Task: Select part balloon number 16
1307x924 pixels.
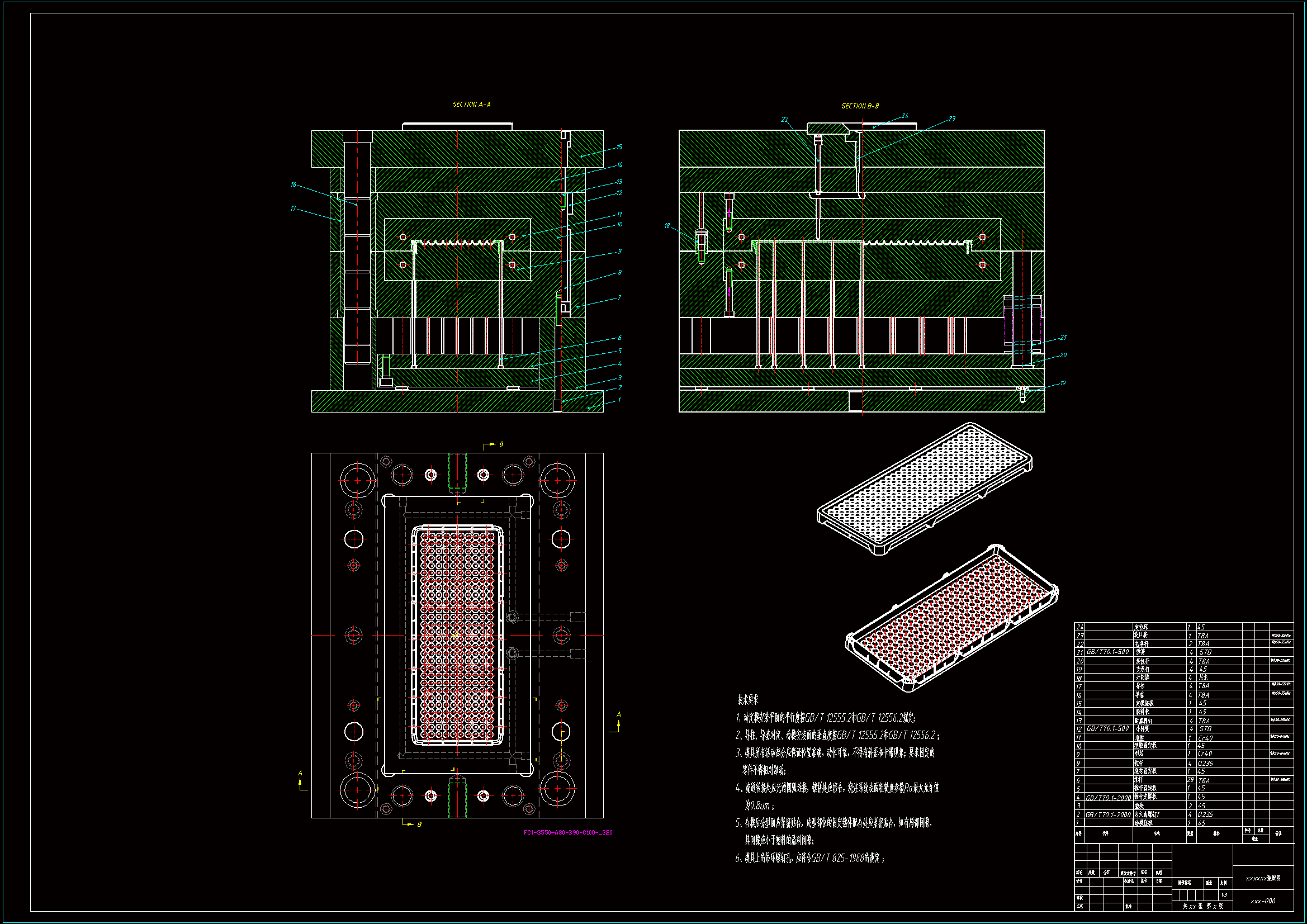Action: pyautogui.click(x=293, y=184)
